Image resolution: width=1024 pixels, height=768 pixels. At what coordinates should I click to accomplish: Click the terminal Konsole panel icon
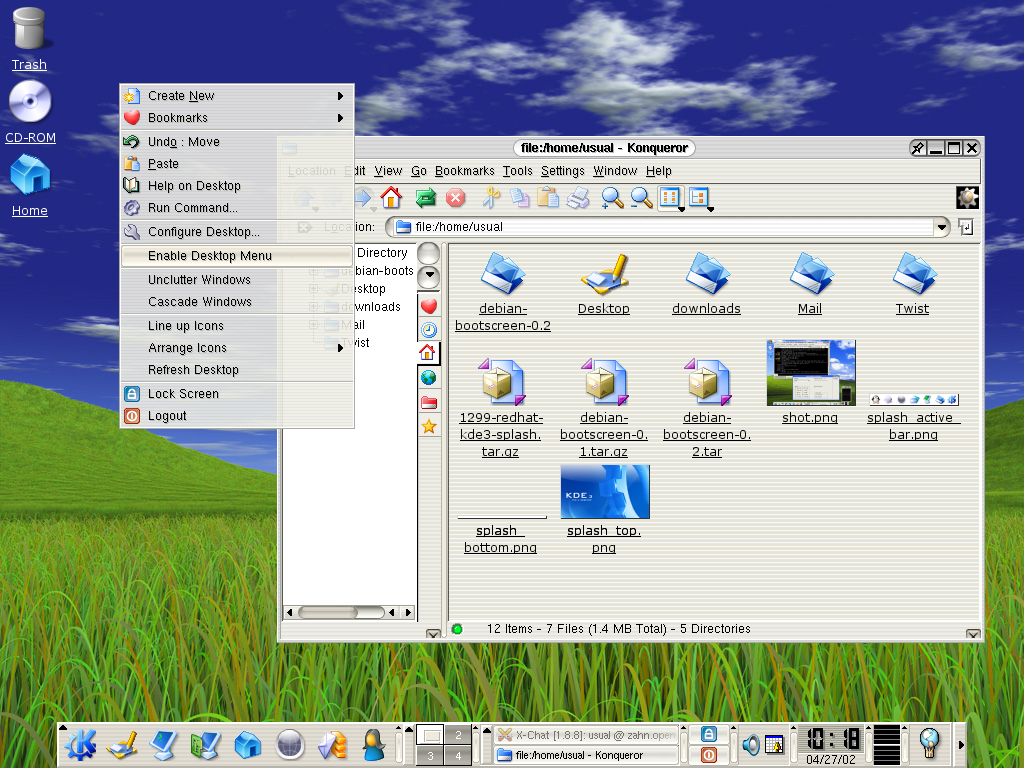tap(163, 745)
